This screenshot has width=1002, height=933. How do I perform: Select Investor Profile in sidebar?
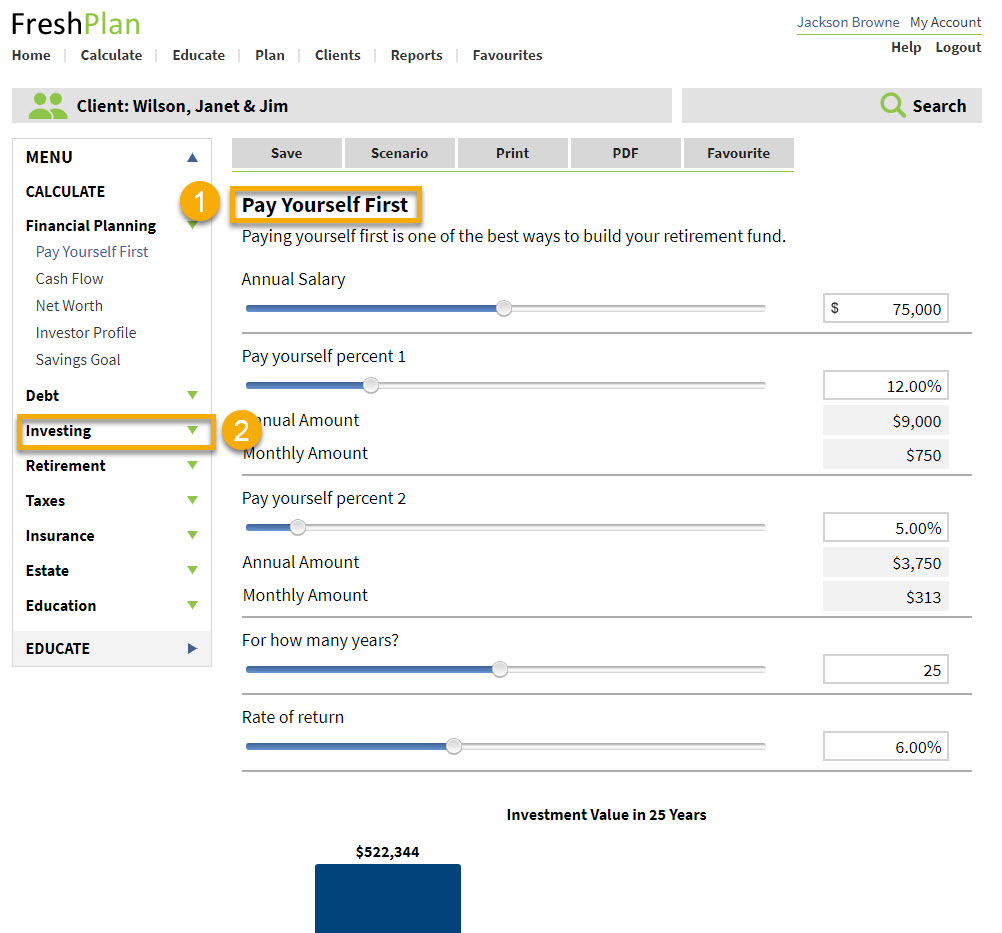tap(86, 333)
